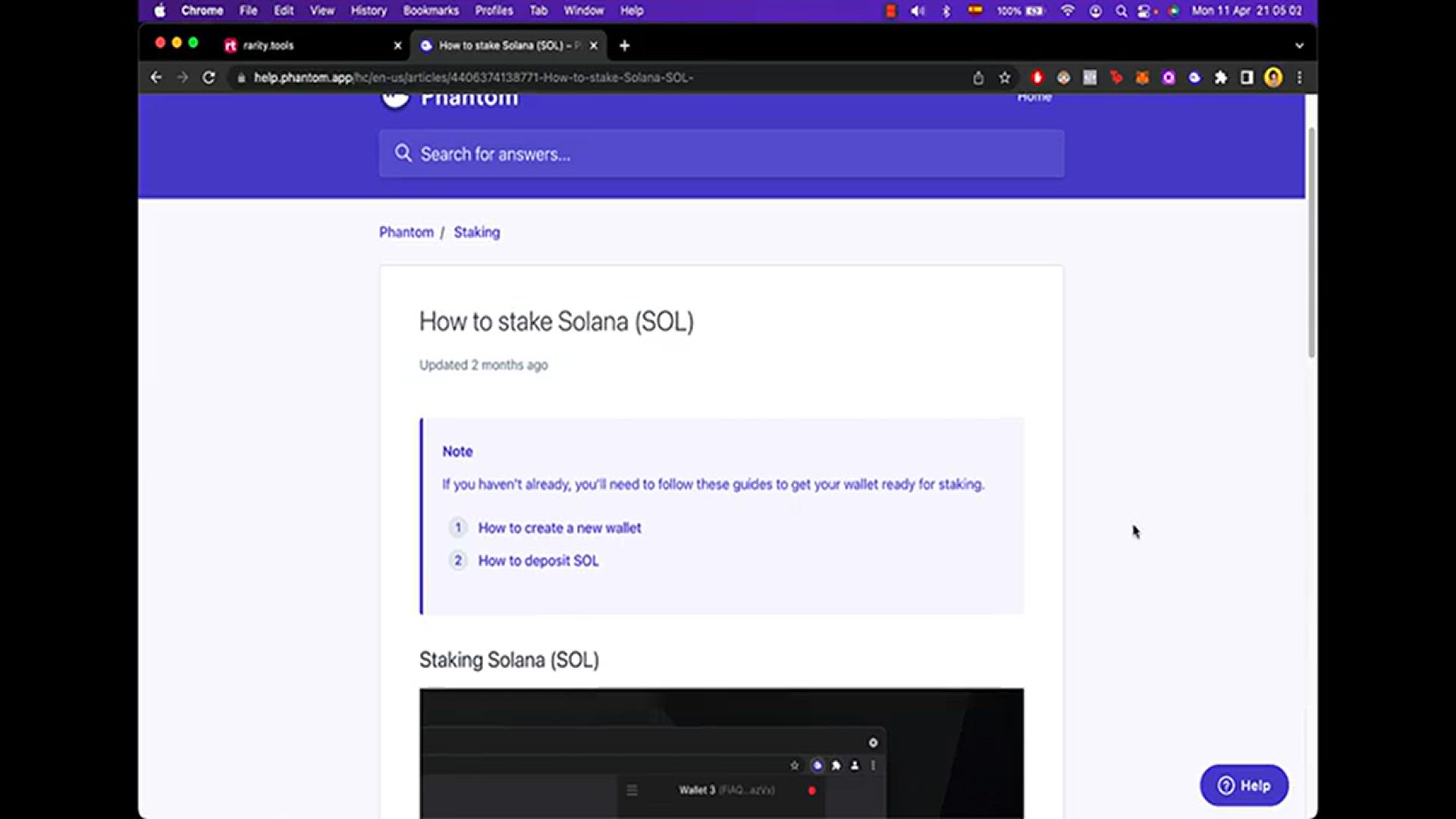1456x819 pixels.
Task: Close the rarity.tools tab
Action: 397,45
